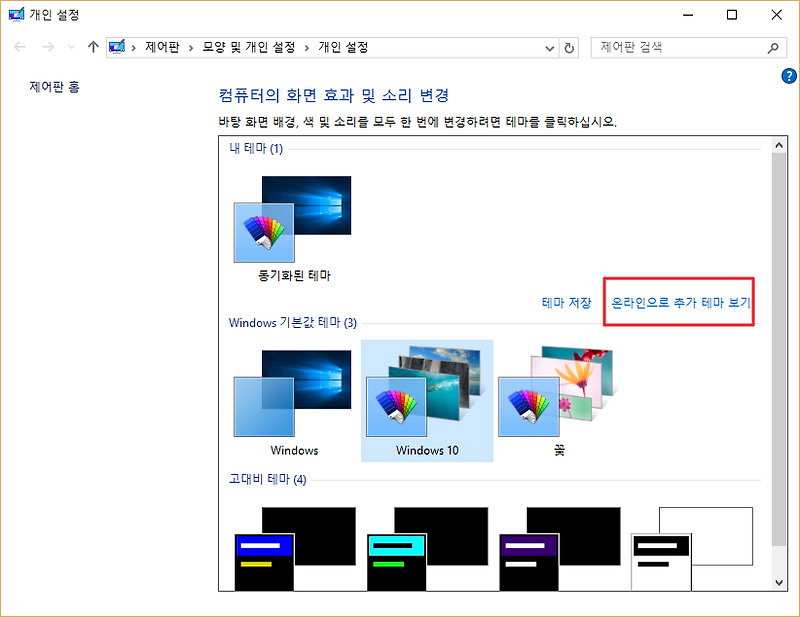Expand the address bar history dropdown
This screenshot has height=617, width=800.
pos(550,48)
